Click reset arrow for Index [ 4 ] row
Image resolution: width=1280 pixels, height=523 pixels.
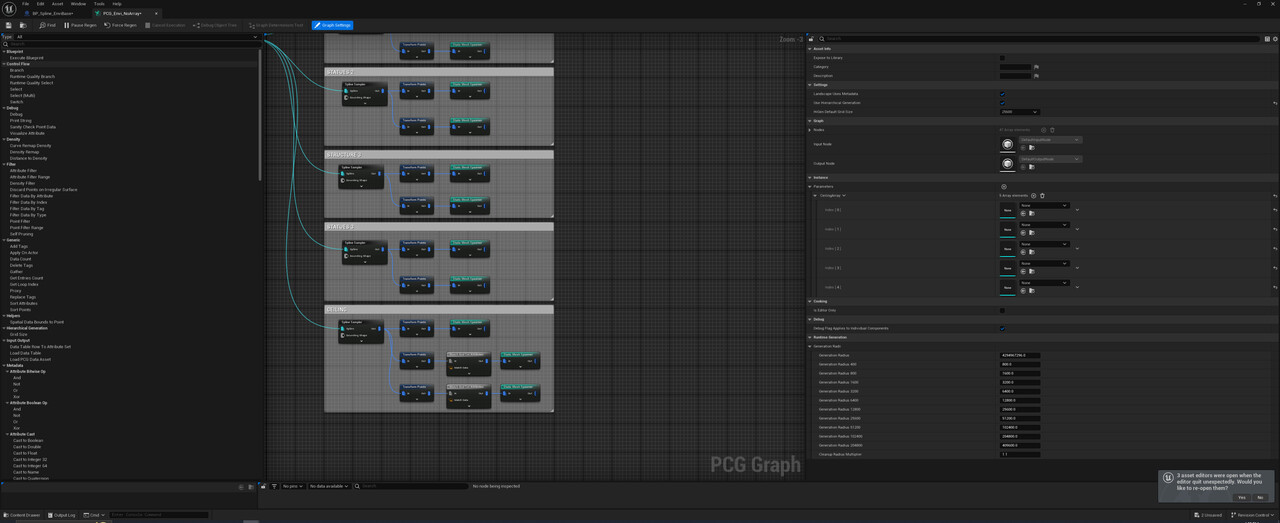pos(1274,287)
